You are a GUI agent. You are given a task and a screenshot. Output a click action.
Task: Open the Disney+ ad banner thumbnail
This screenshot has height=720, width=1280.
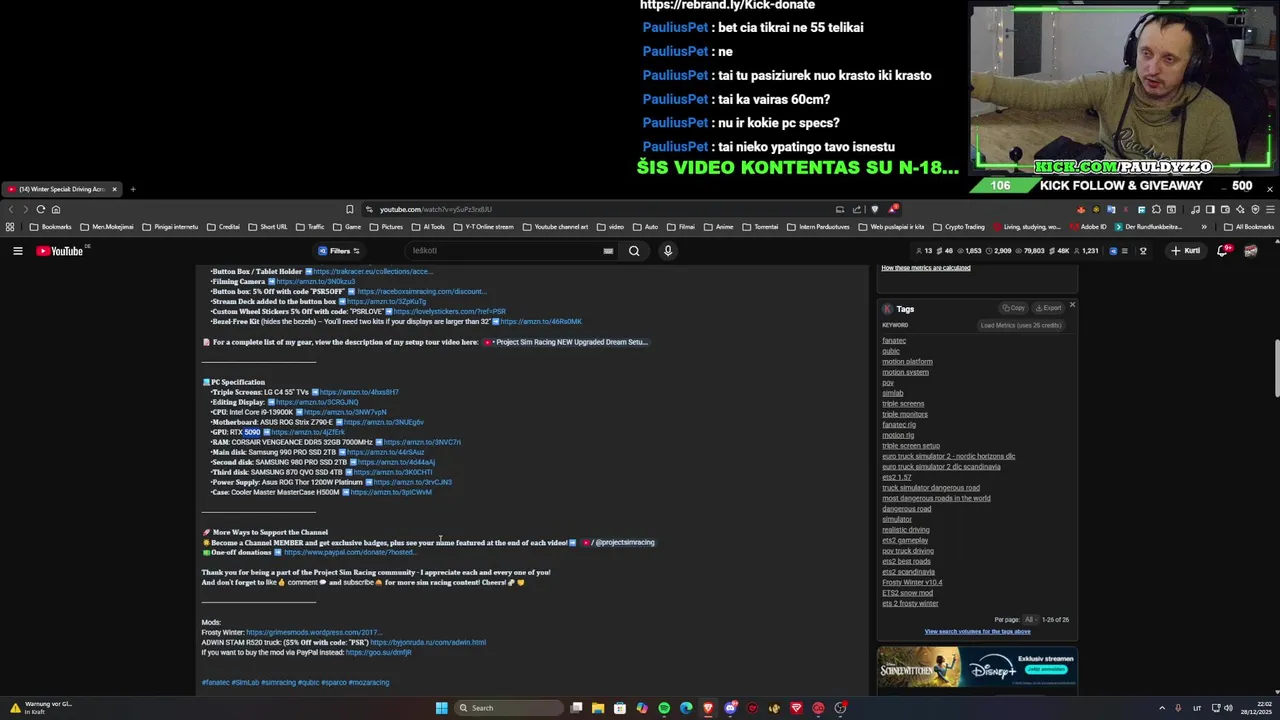[x=977, y=667]
